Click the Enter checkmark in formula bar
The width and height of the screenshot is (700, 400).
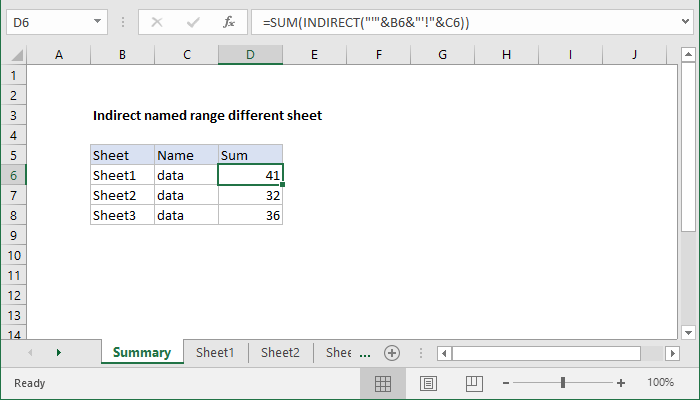191,21
